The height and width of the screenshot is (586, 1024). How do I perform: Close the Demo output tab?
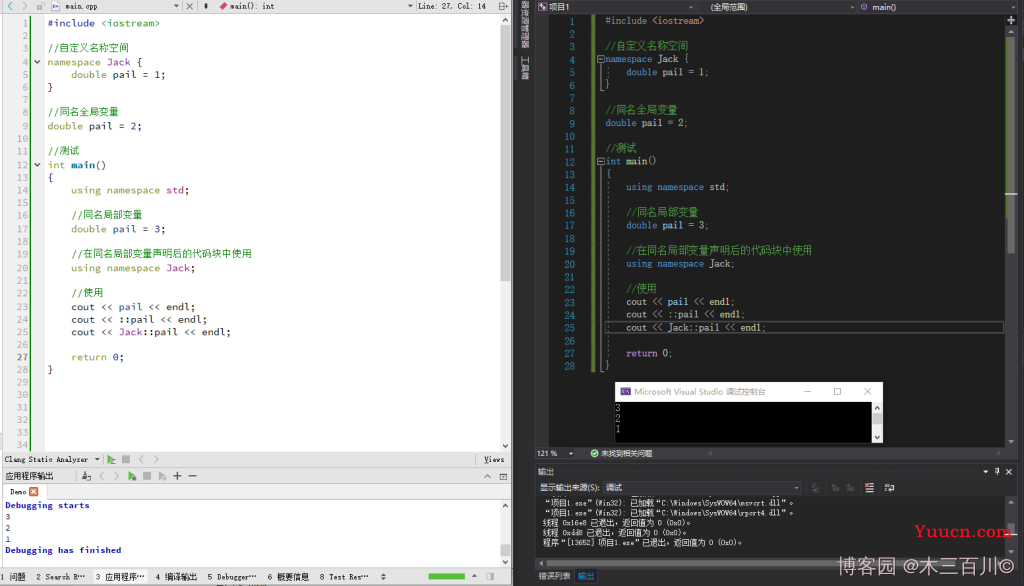click(33, 491)
